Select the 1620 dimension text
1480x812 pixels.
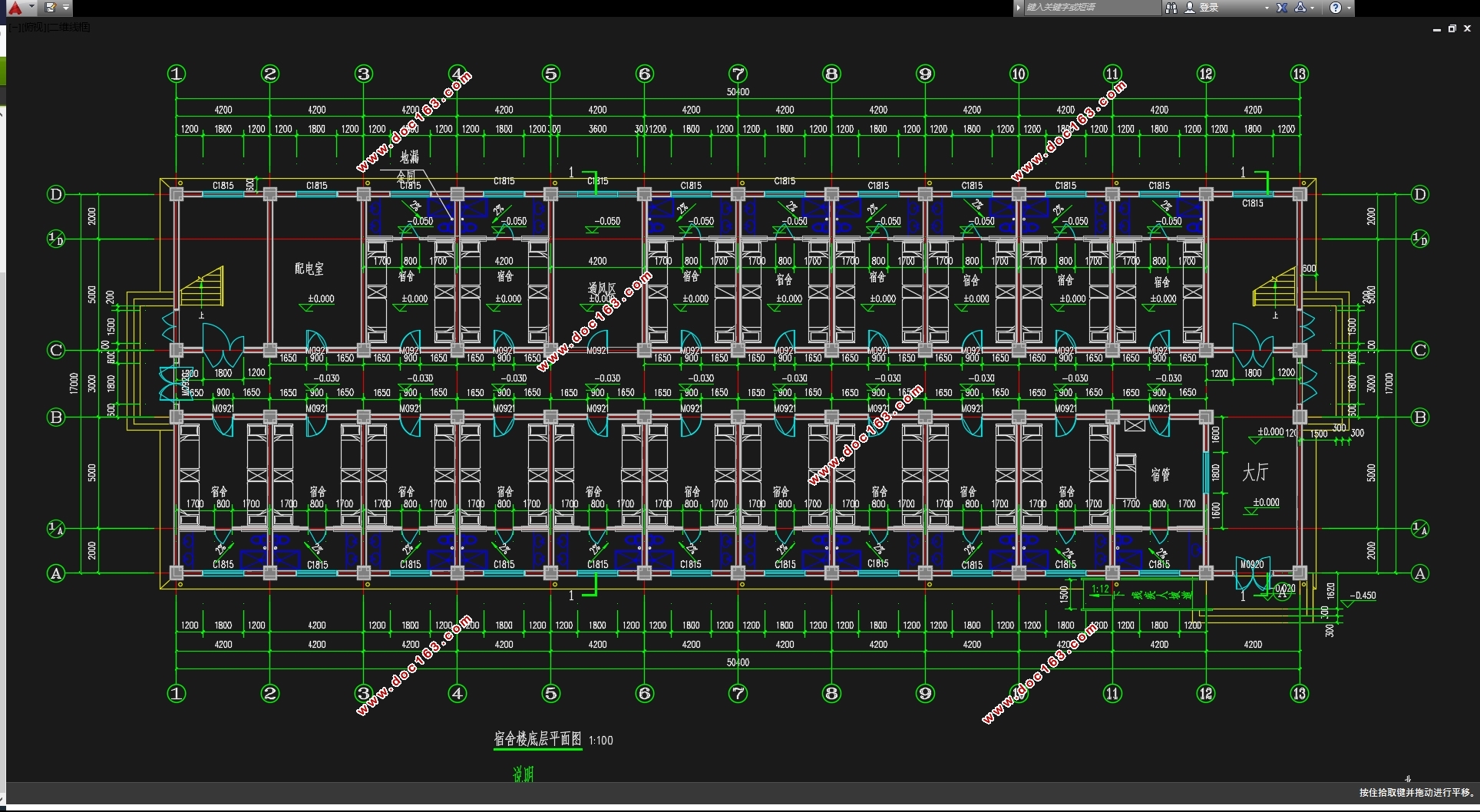[x=1330, y=592]
